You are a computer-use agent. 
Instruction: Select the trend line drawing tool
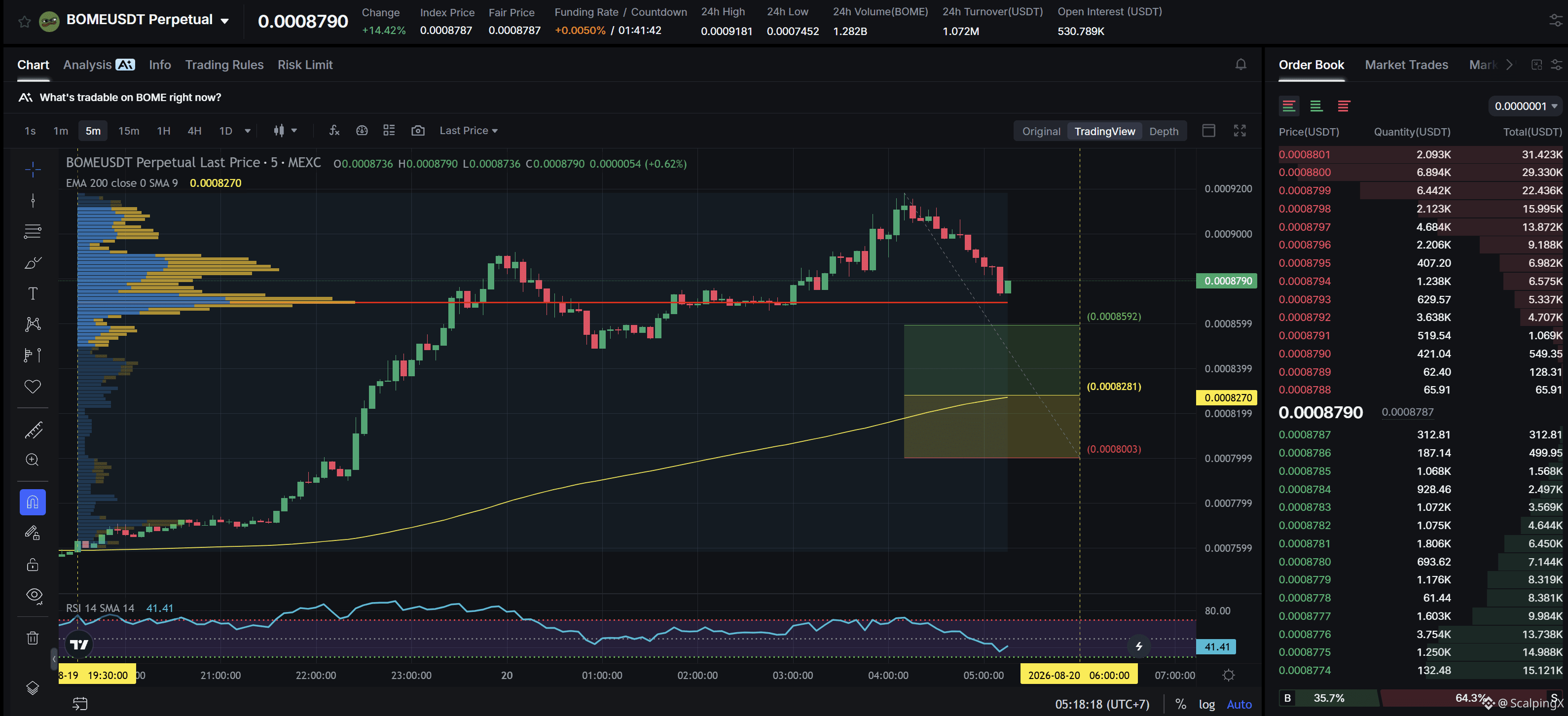pyautogui.click(x=33, y=200)
